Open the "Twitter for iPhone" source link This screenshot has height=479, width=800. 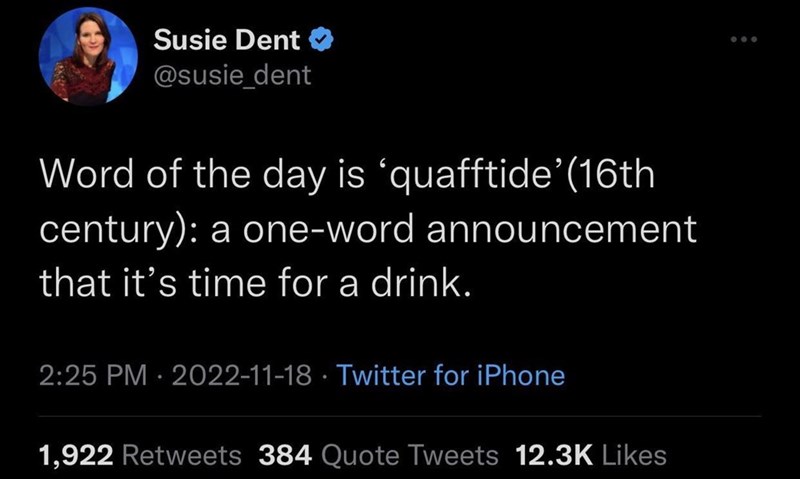coord(451,376)
